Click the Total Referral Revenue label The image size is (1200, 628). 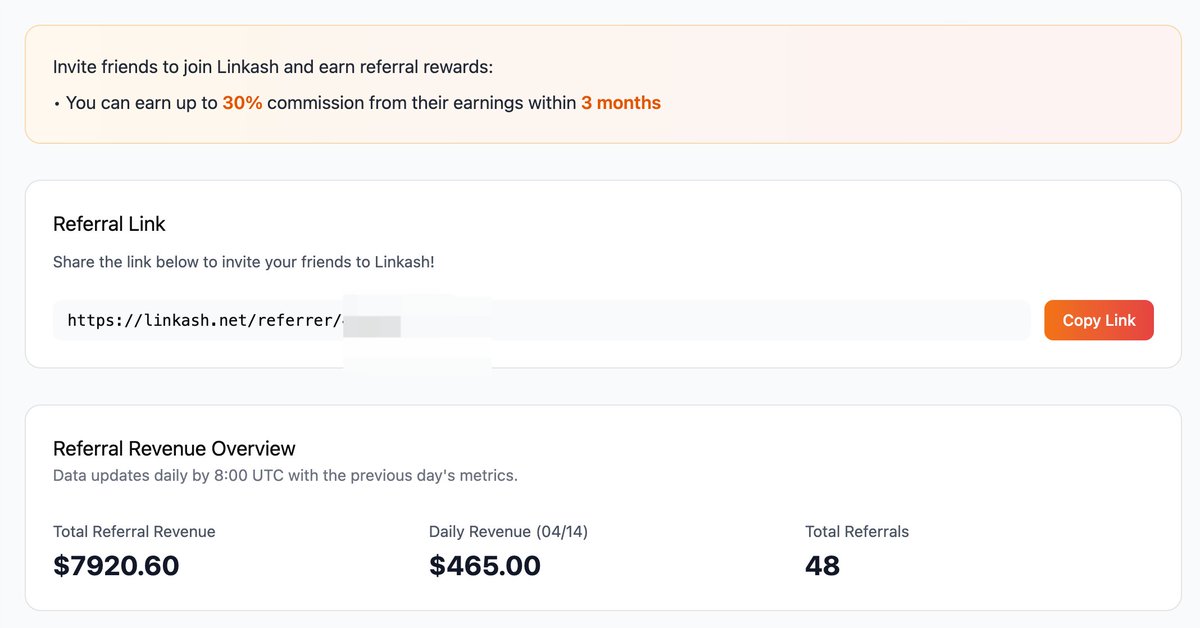coord(134,532)
